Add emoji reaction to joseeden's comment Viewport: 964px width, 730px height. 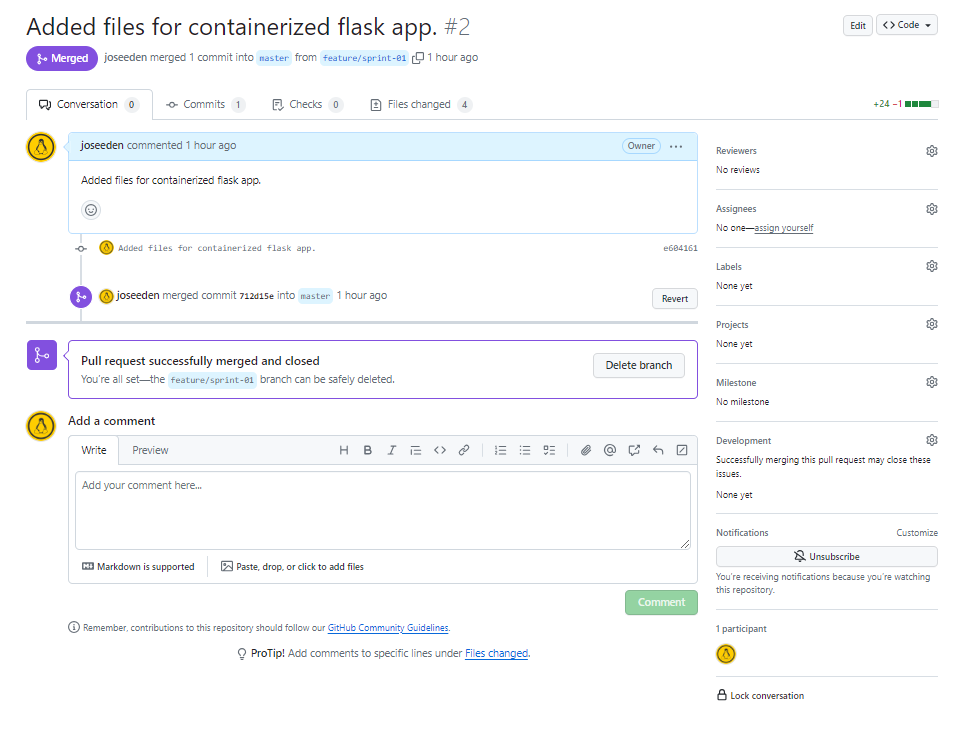tap(91, 210)
